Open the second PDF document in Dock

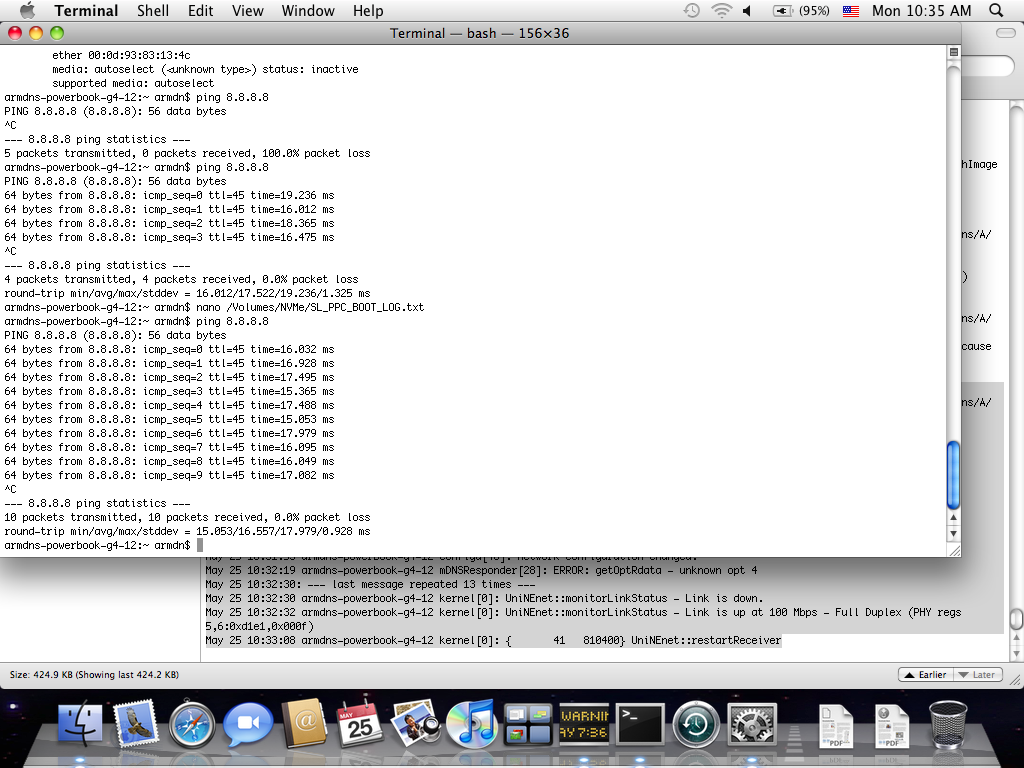(x=892, y=725)
